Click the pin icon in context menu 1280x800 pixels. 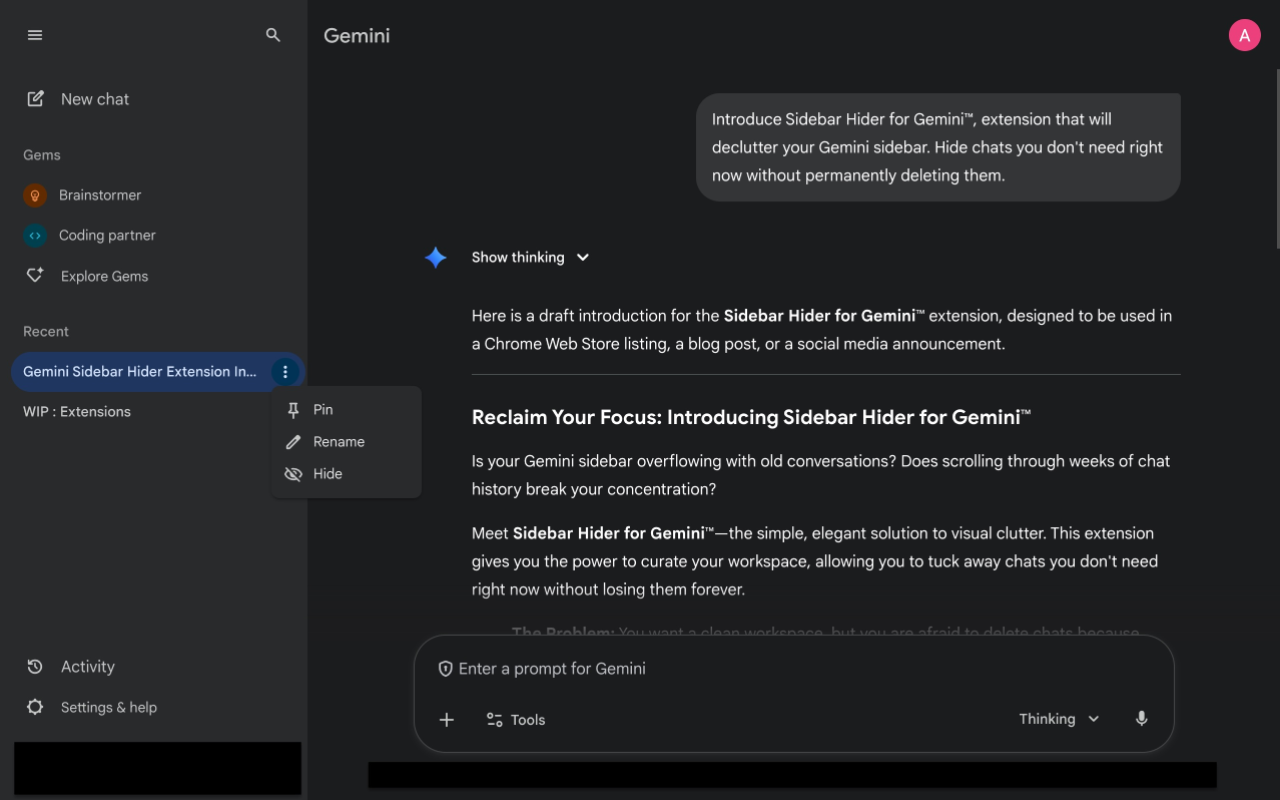[x=293, y=410]
